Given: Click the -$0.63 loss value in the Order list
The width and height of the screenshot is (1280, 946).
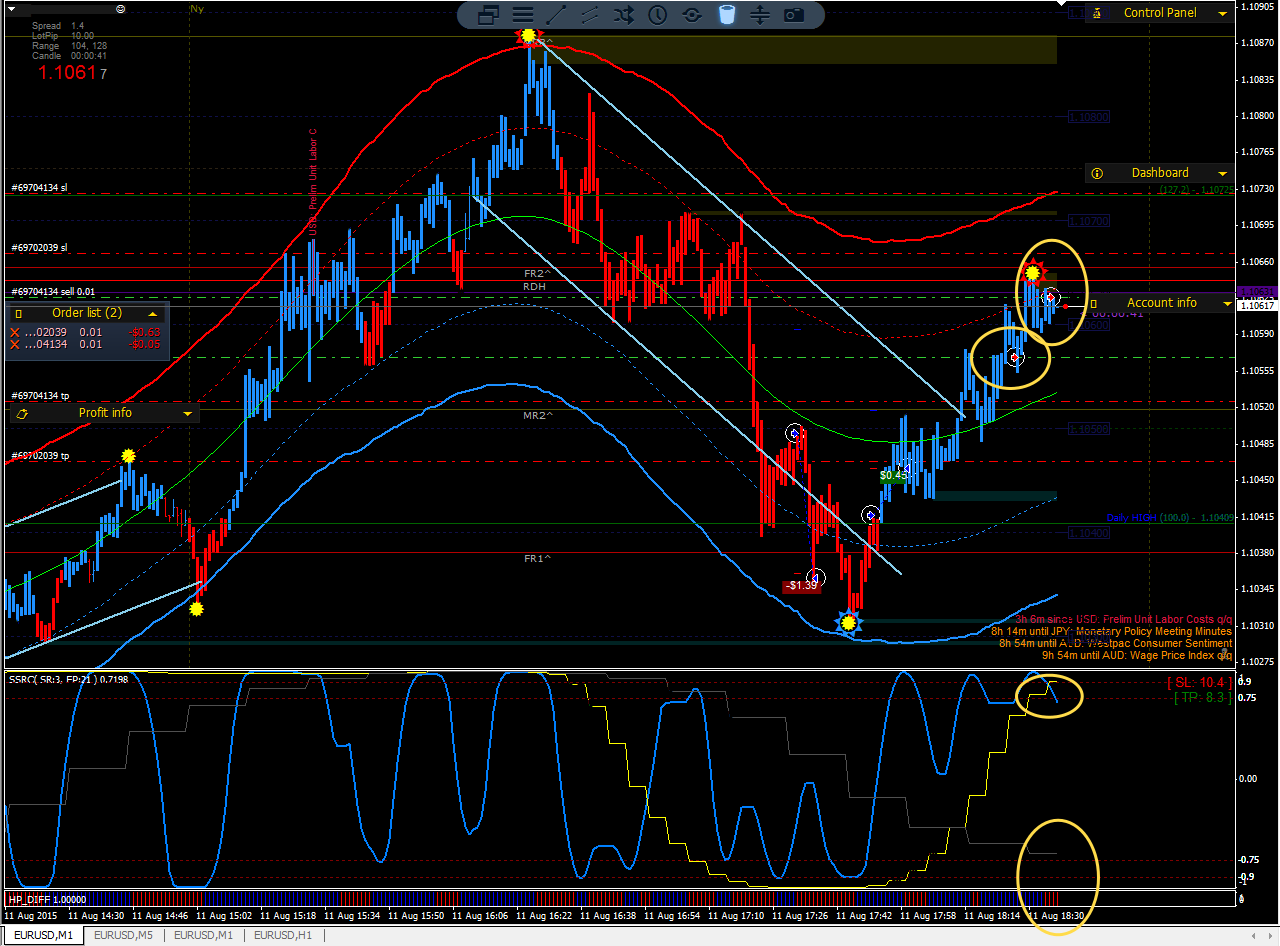Looking at the screenshot, I should [146, 332].
